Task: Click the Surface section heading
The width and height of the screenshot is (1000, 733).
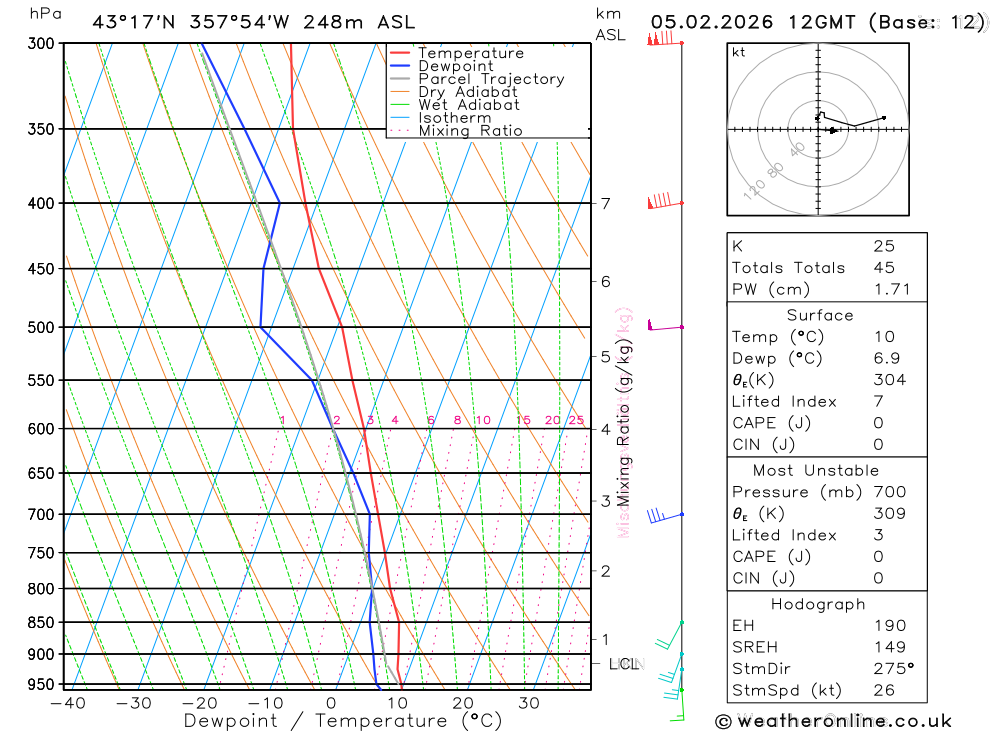Action: (820, 315)
